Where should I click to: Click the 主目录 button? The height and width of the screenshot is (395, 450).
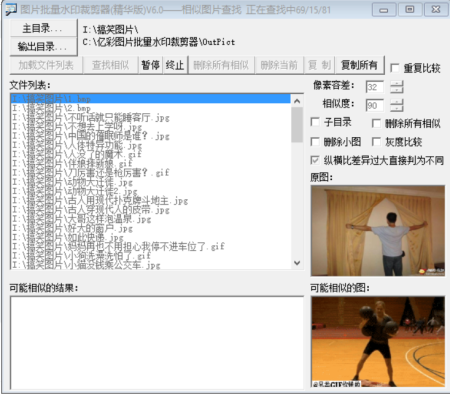click(44, 28)
